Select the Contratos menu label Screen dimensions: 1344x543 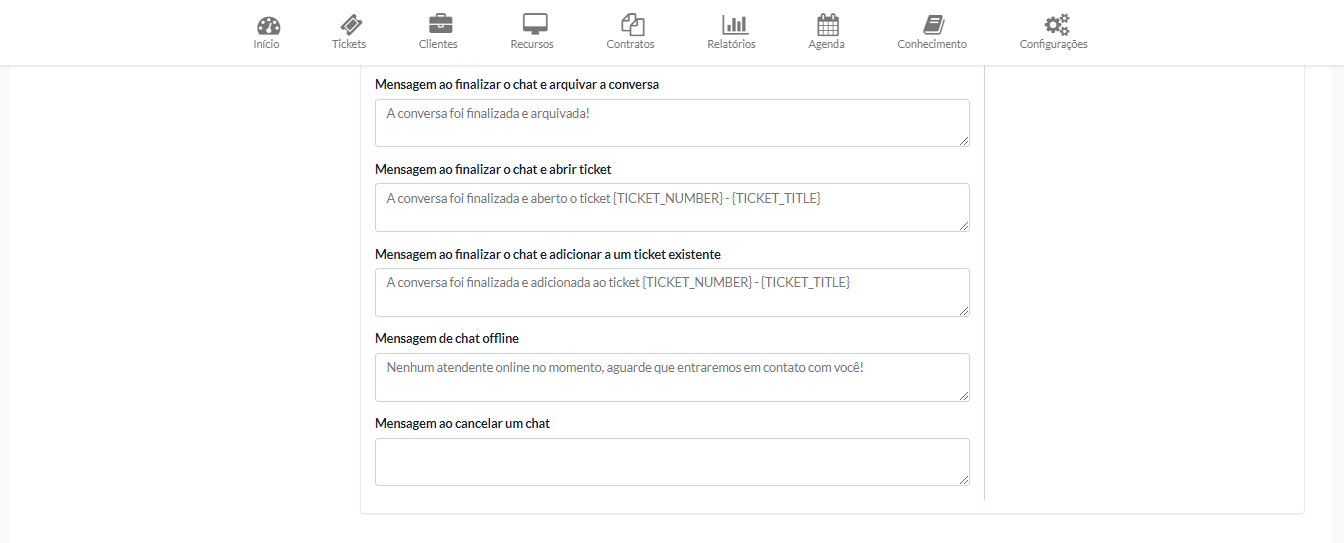click(630, 44)
